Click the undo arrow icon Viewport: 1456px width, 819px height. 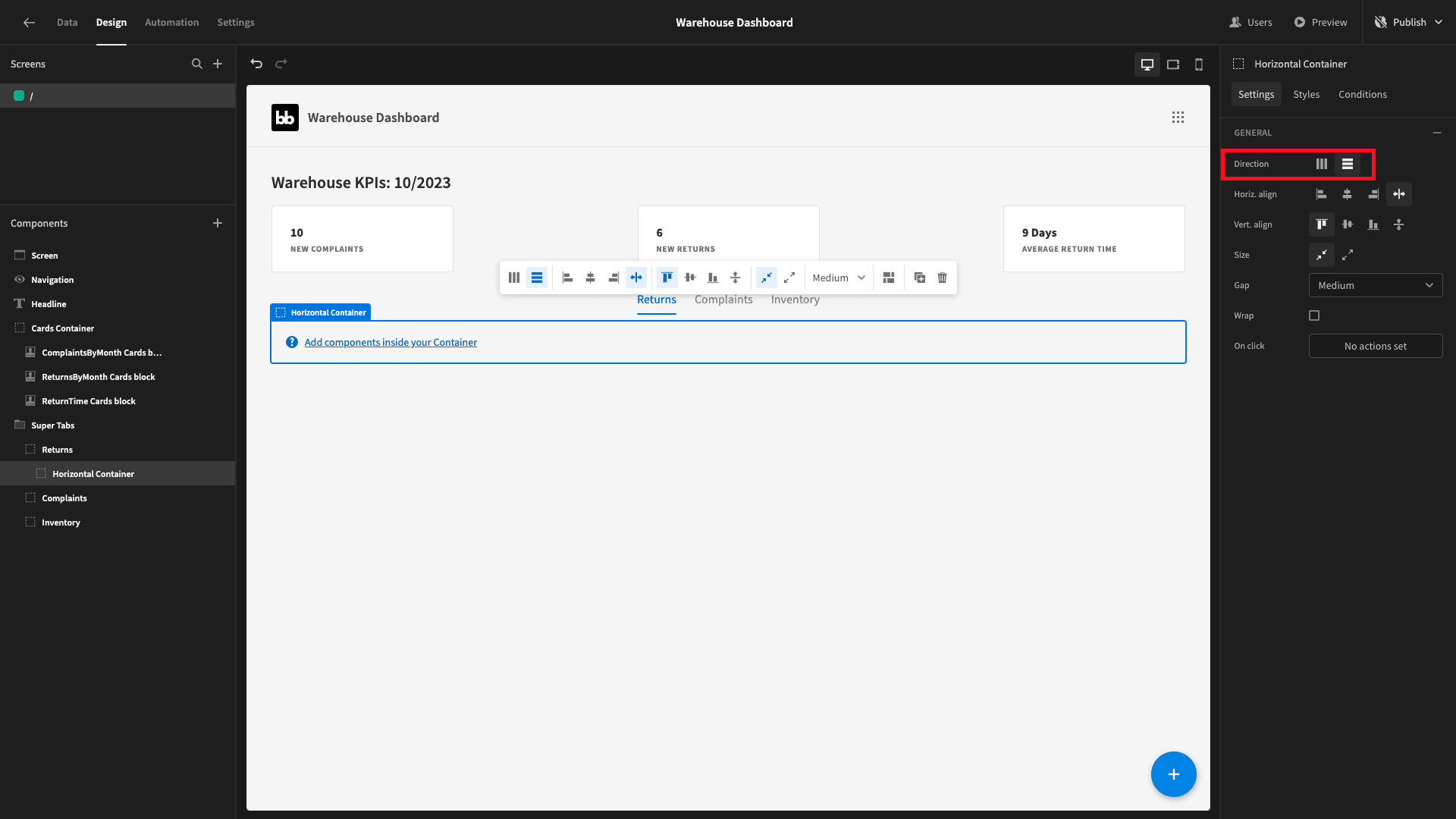pyautogui.click(x=256, y=64)
